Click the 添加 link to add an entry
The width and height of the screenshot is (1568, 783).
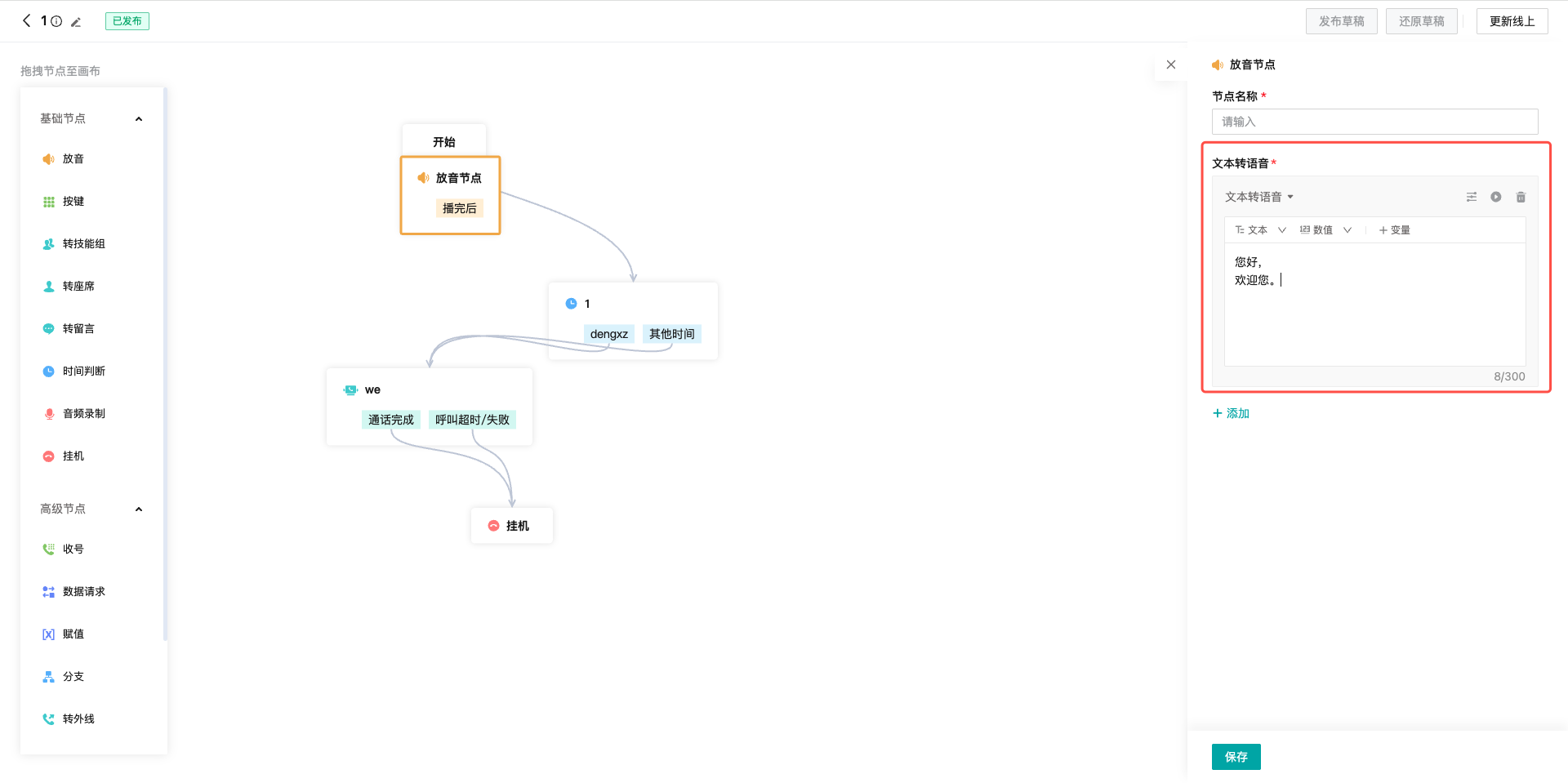[x=1231, y=413]
